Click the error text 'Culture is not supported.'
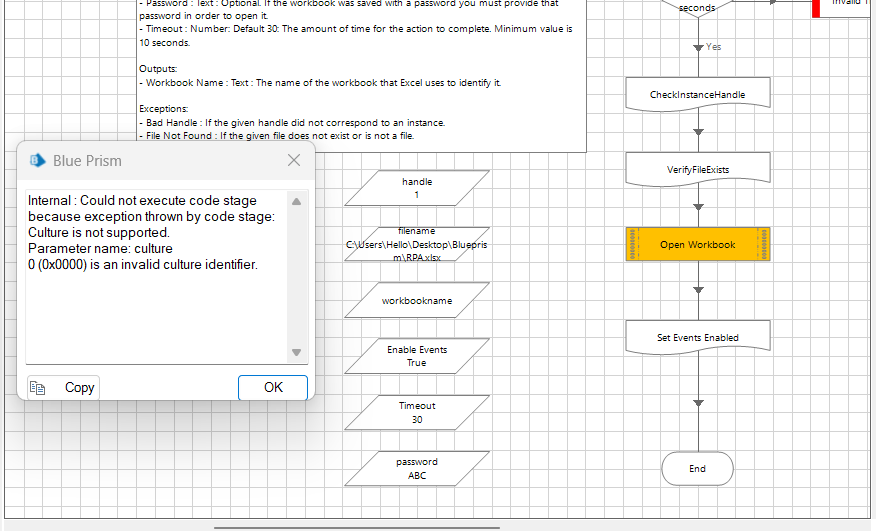 [99, 233]
